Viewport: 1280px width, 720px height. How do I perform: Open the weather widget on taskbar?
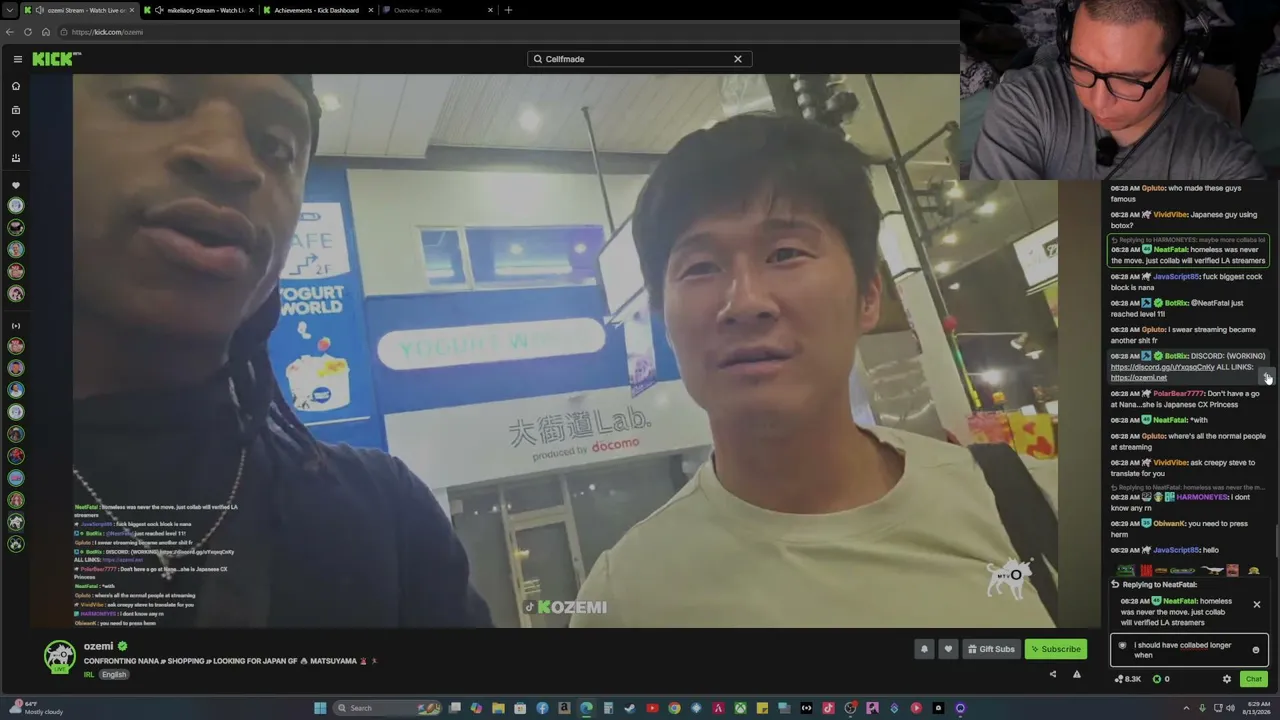click(36, 708)
